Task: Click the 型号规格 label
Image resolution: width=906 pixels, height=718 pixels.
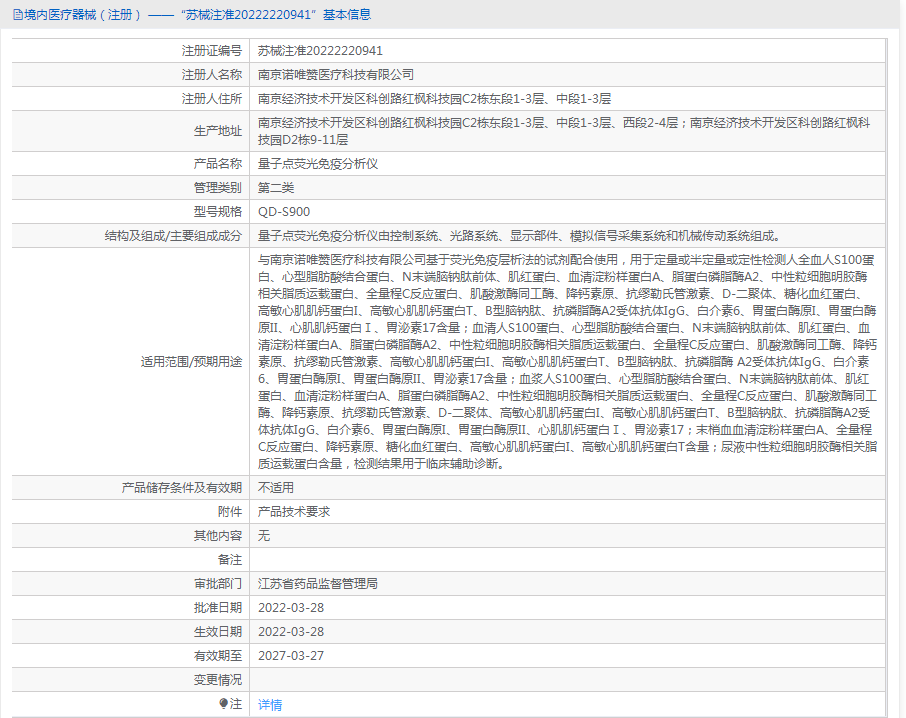Action: [x=218, y=212]
